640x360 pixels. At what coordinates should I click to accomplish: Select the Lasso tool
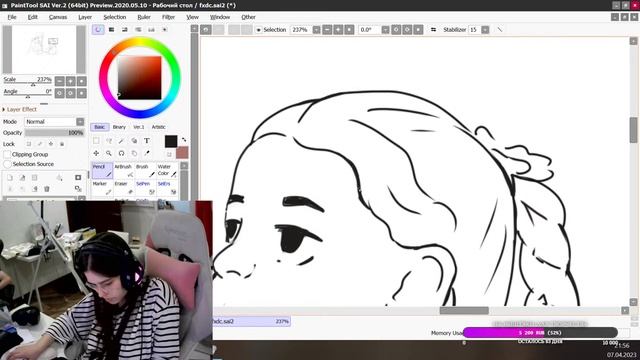click(x=109, y=141)
